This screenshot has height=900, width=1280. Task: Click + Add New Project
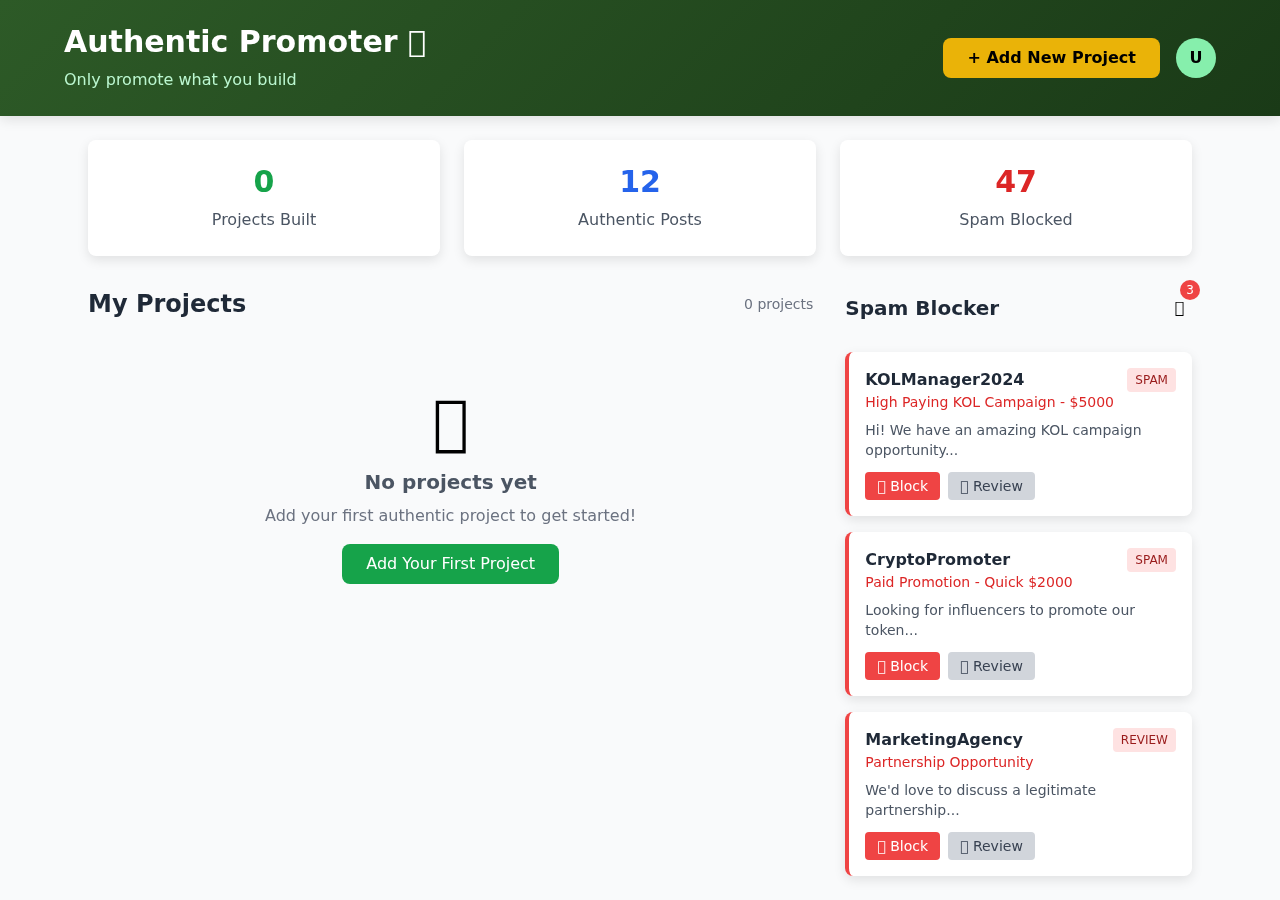1051,57
